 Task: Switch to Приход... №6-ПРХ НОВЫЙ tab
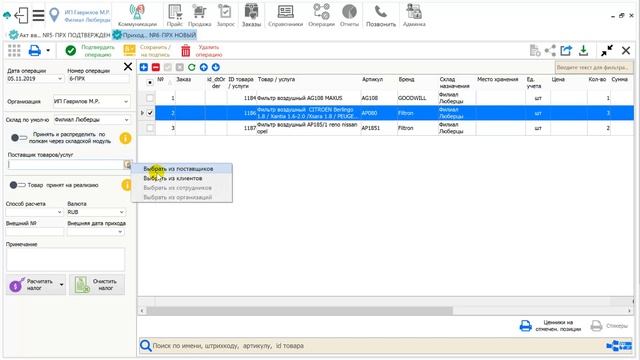155,35
